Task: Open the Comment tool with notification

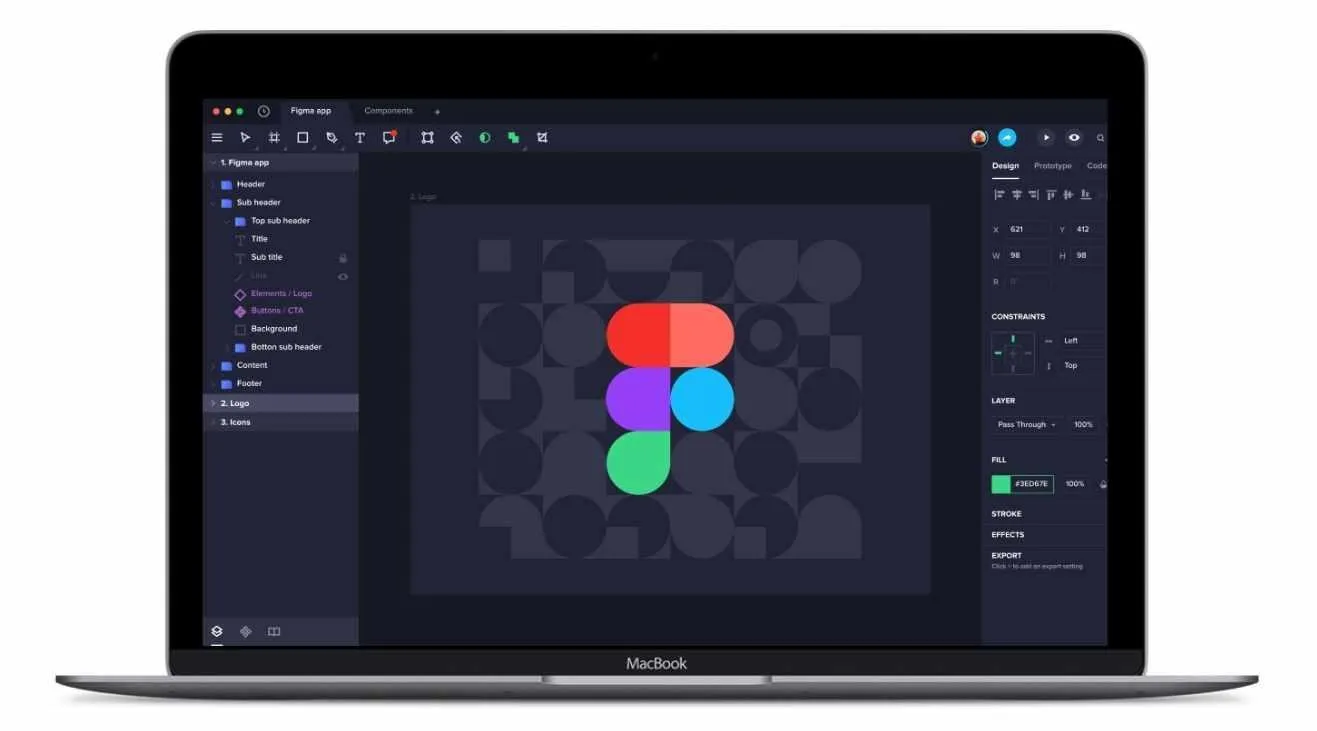Action: click(x=390, y=138)
